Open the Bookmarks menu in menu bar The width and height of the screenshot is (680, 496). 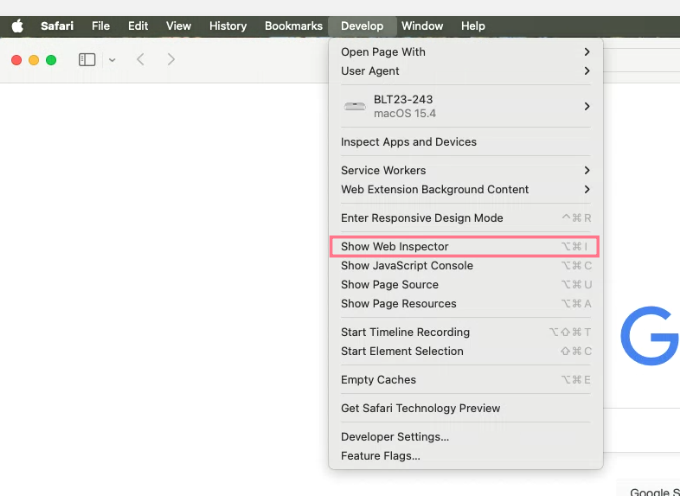293,26
